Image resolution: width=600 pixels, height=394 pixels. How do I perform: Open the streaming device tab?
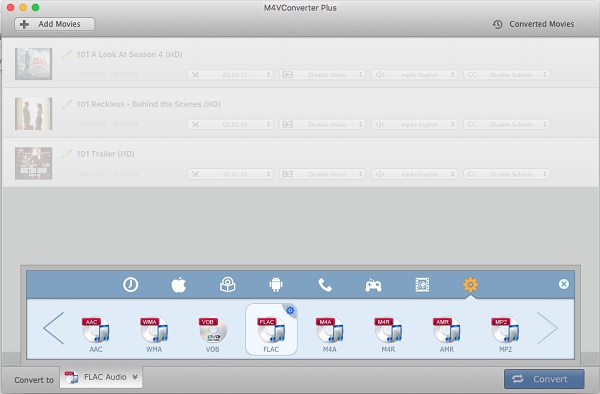tap(228, 285)
